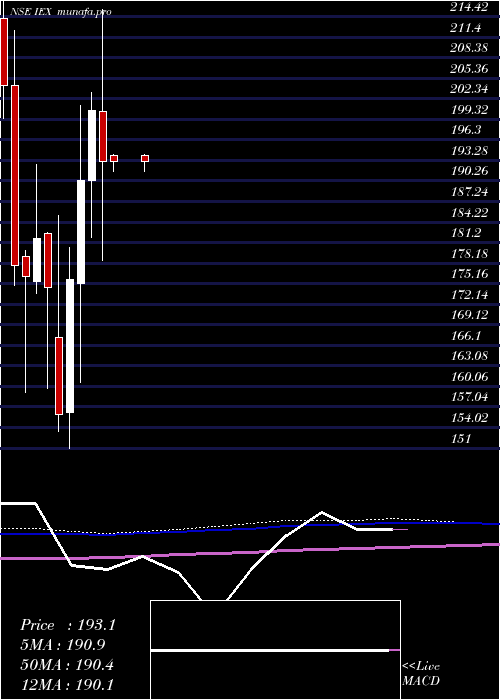
Task: Select the 175.16 price axis label
Action: point(469,274)
